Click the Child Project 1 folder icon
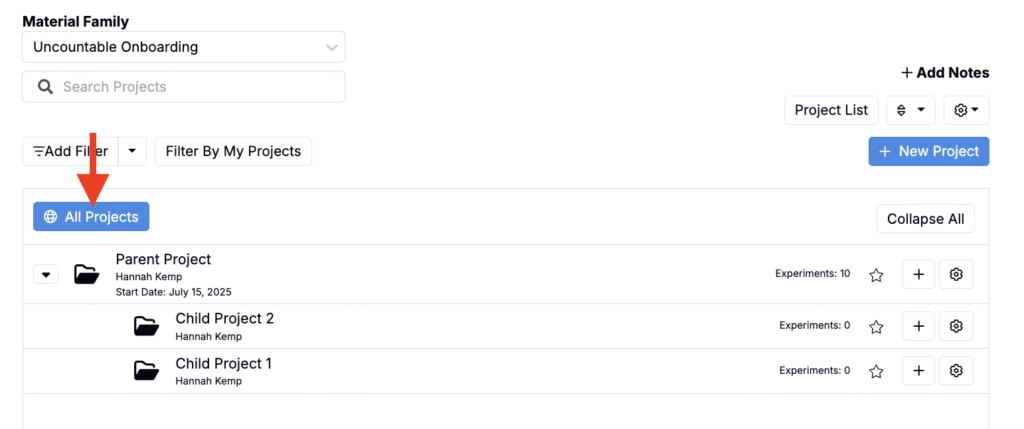This screenshot has width=1024, height=429. pyautogui.click(x=147, y=371)
